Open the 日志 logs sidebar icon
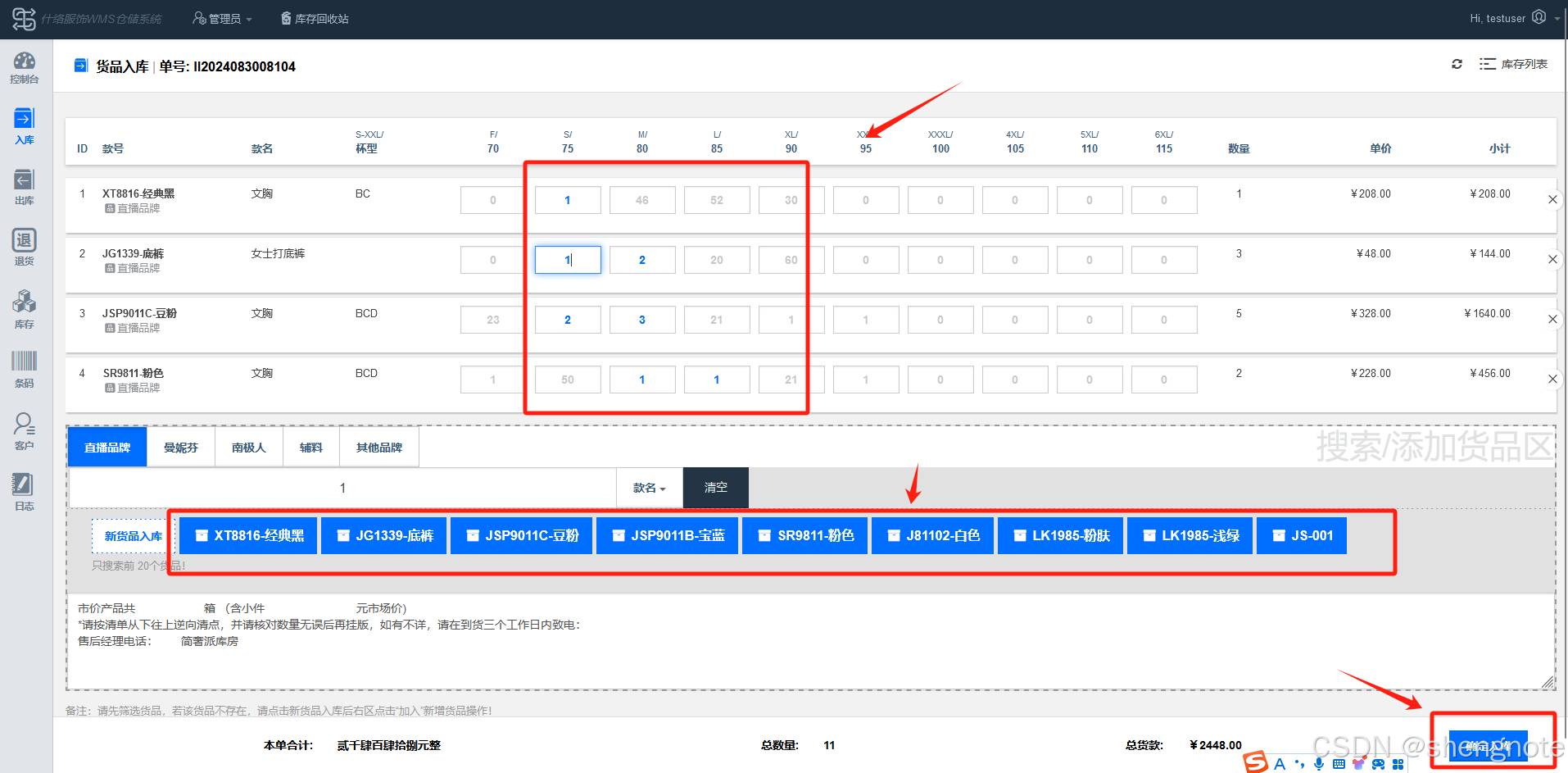The height and width of the screenshot is (773, 1568). (25, 491)
